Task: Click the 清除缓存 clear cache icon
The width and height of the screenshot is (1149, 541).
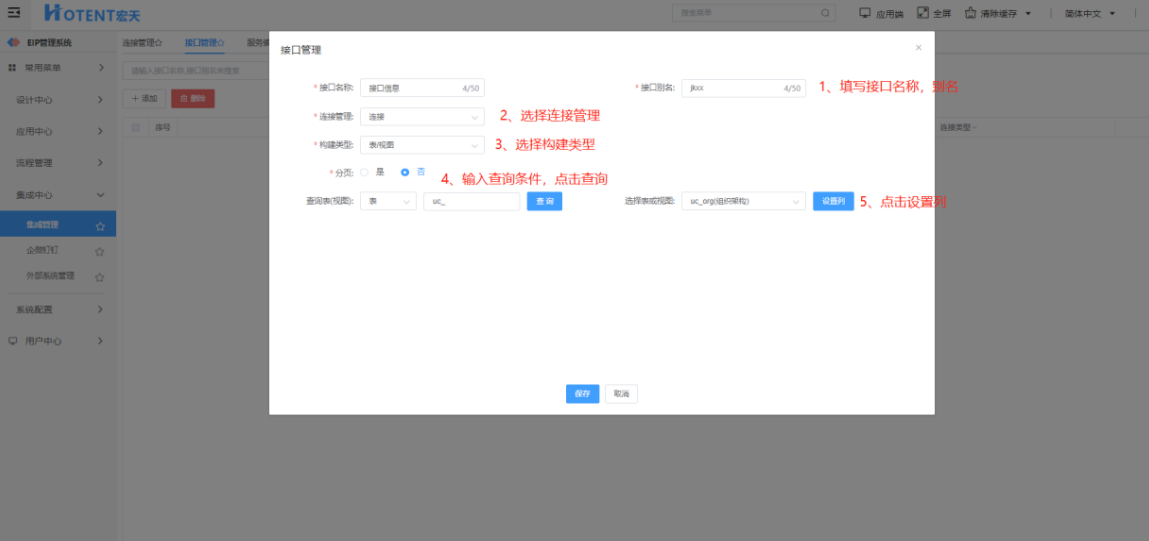Action: 971,12
